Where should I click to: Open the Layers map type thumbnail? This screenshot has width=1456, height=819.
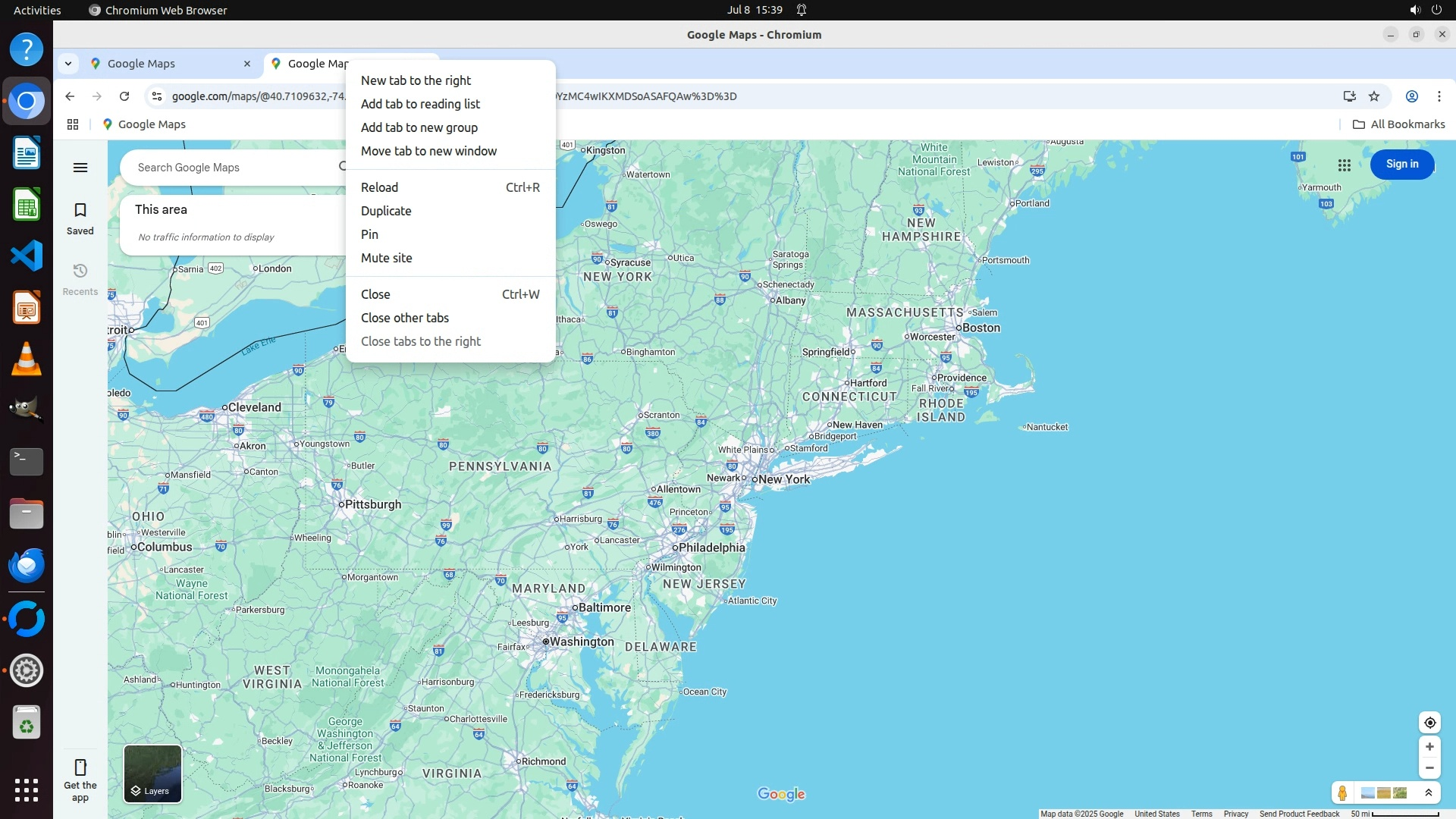pos(152,773)
